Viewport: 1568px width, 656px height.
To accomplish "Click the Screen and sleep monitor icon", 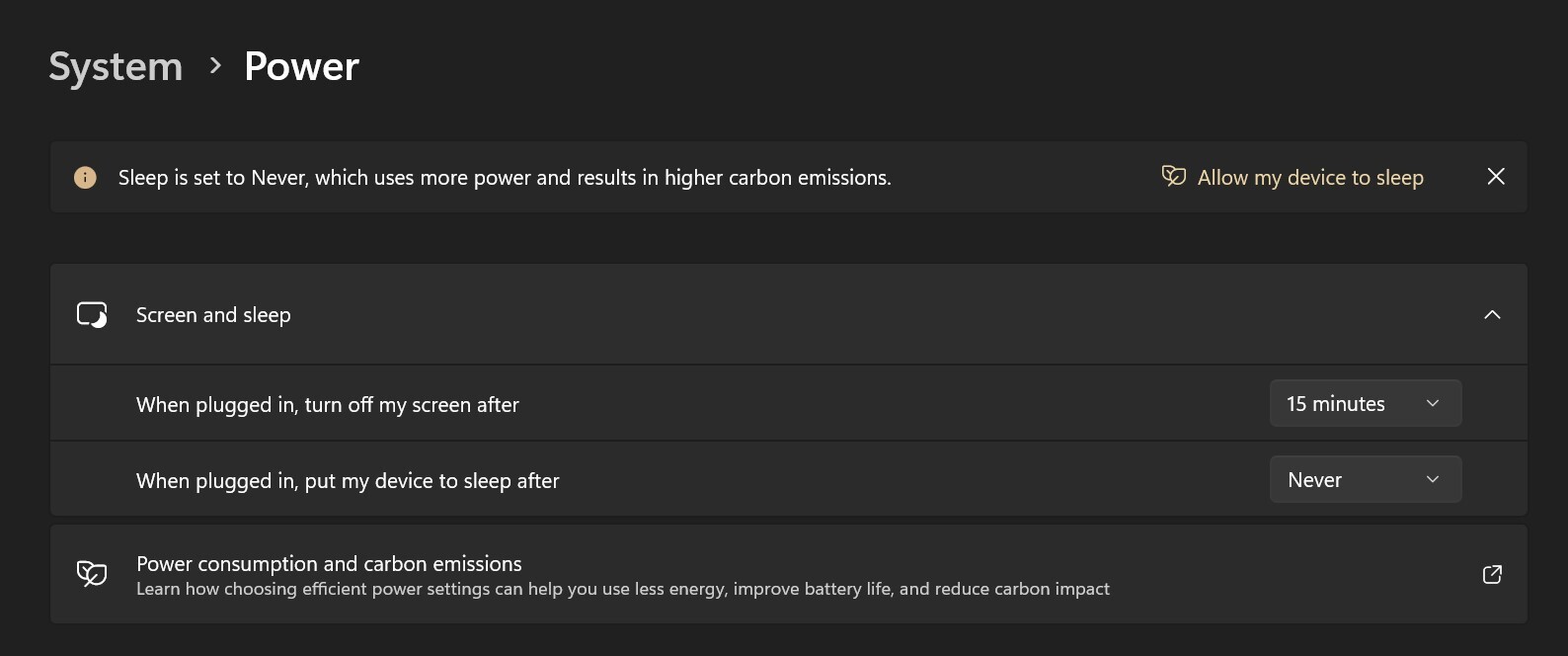I will (92, 315).
